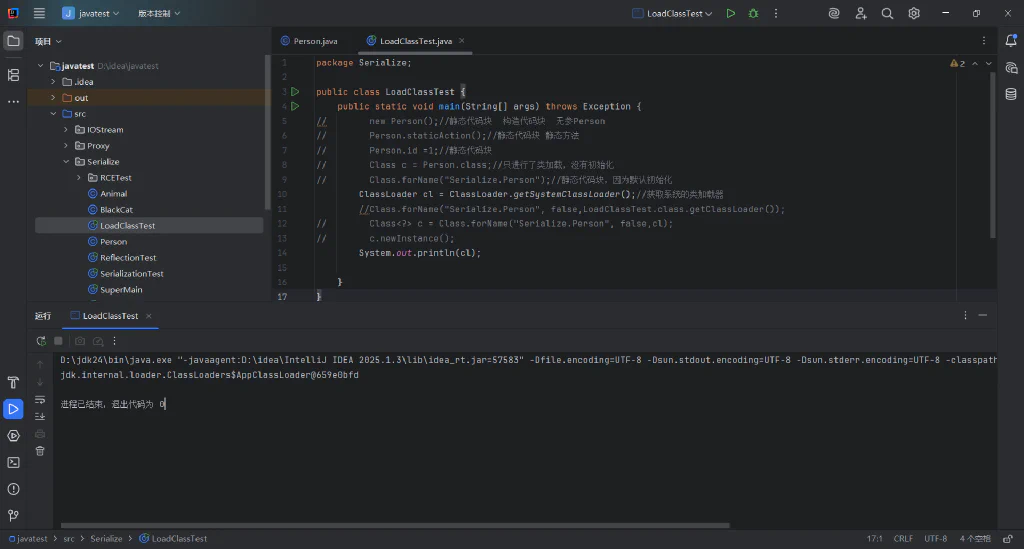
Task: Open SerializationTest in project tree
Action: point(131,274)
